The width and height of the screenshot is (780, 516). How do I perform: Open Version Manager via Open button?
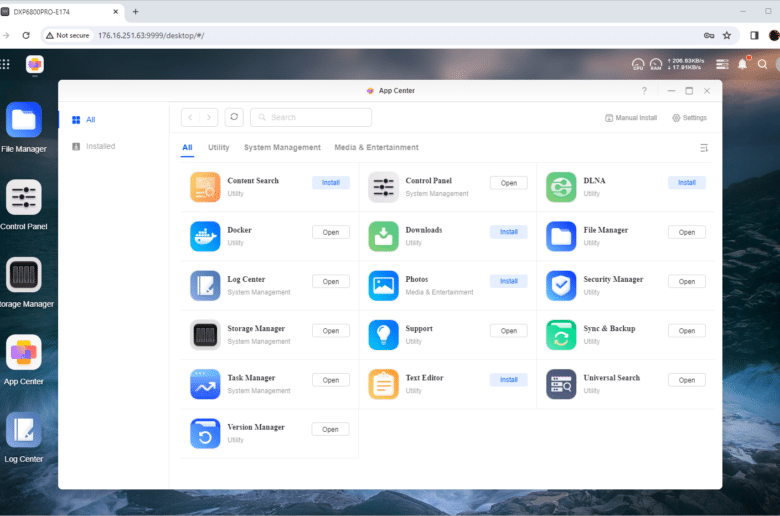[x=330, y=429]
